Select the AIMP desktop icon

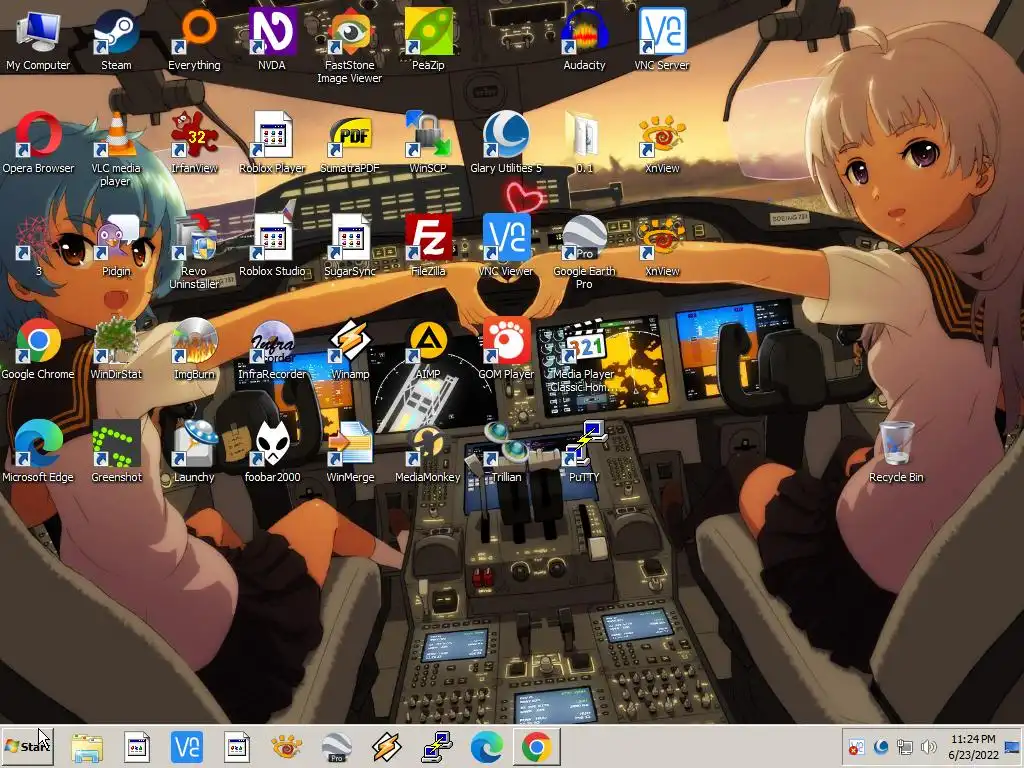(x=428, y=349)
